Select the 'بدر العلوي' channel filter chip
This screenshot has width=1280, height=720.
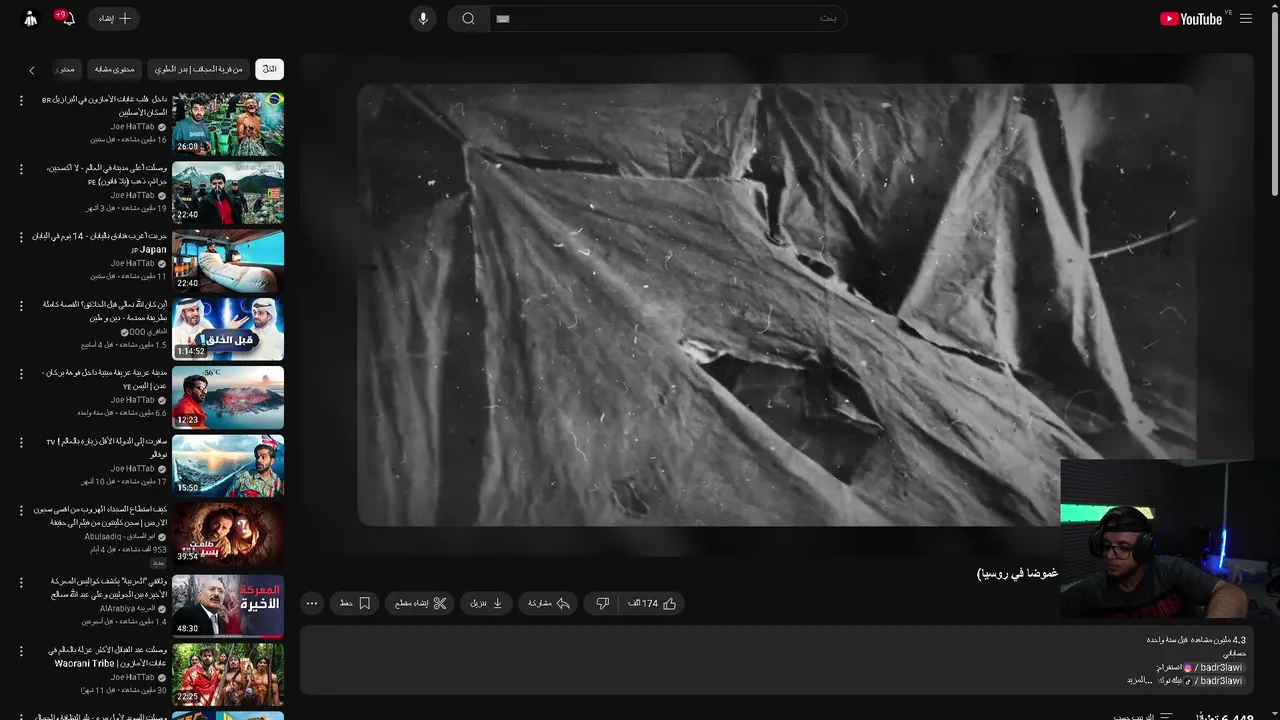tap(200, 69)
